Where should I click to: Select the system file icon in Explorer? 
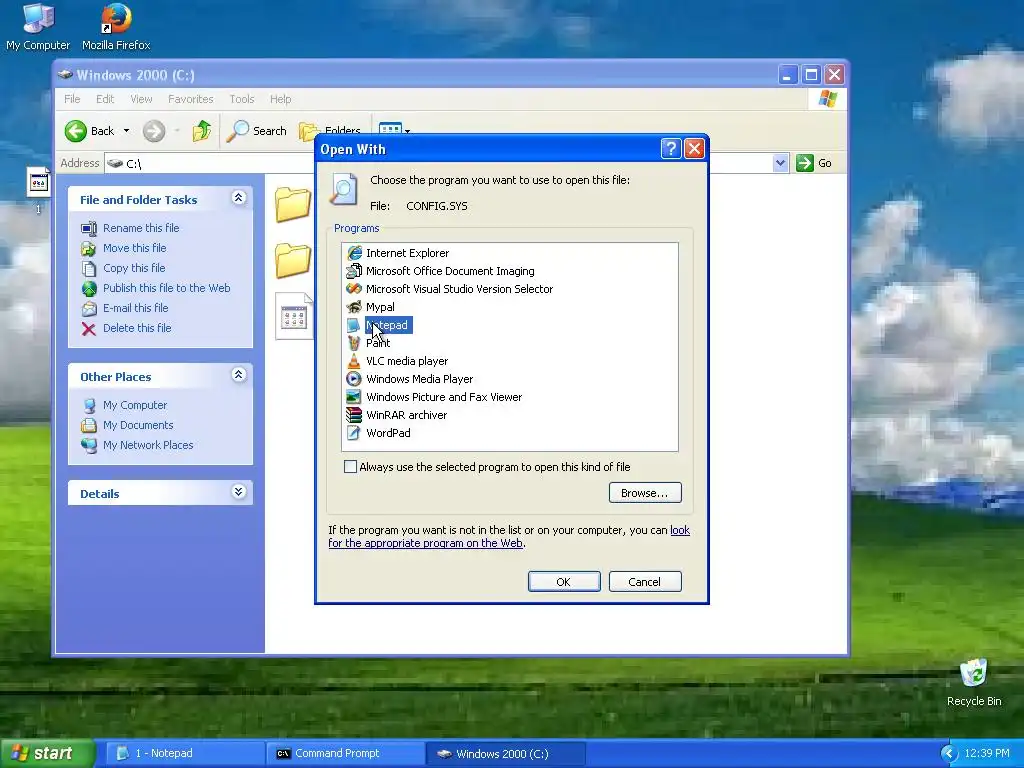tap(294, 316)
